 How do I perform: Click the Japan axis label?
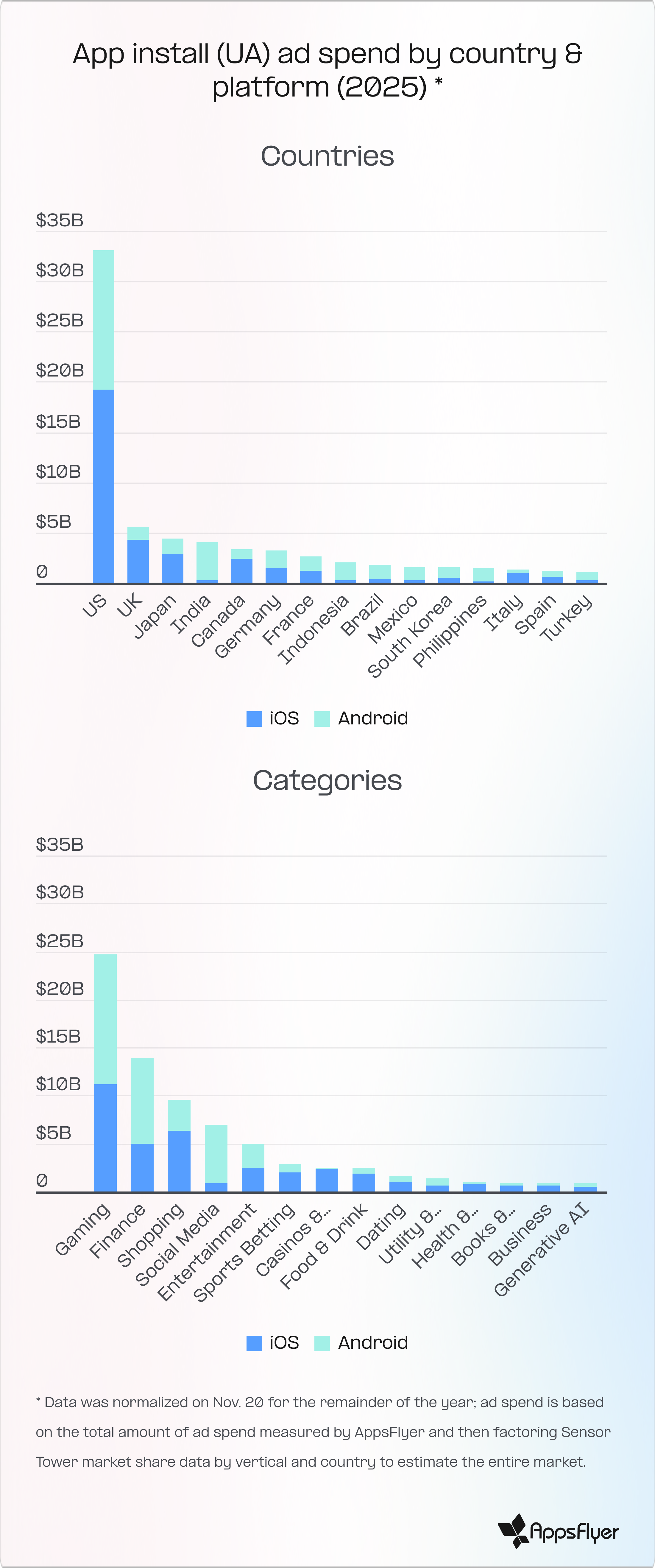tap(155, 616)
